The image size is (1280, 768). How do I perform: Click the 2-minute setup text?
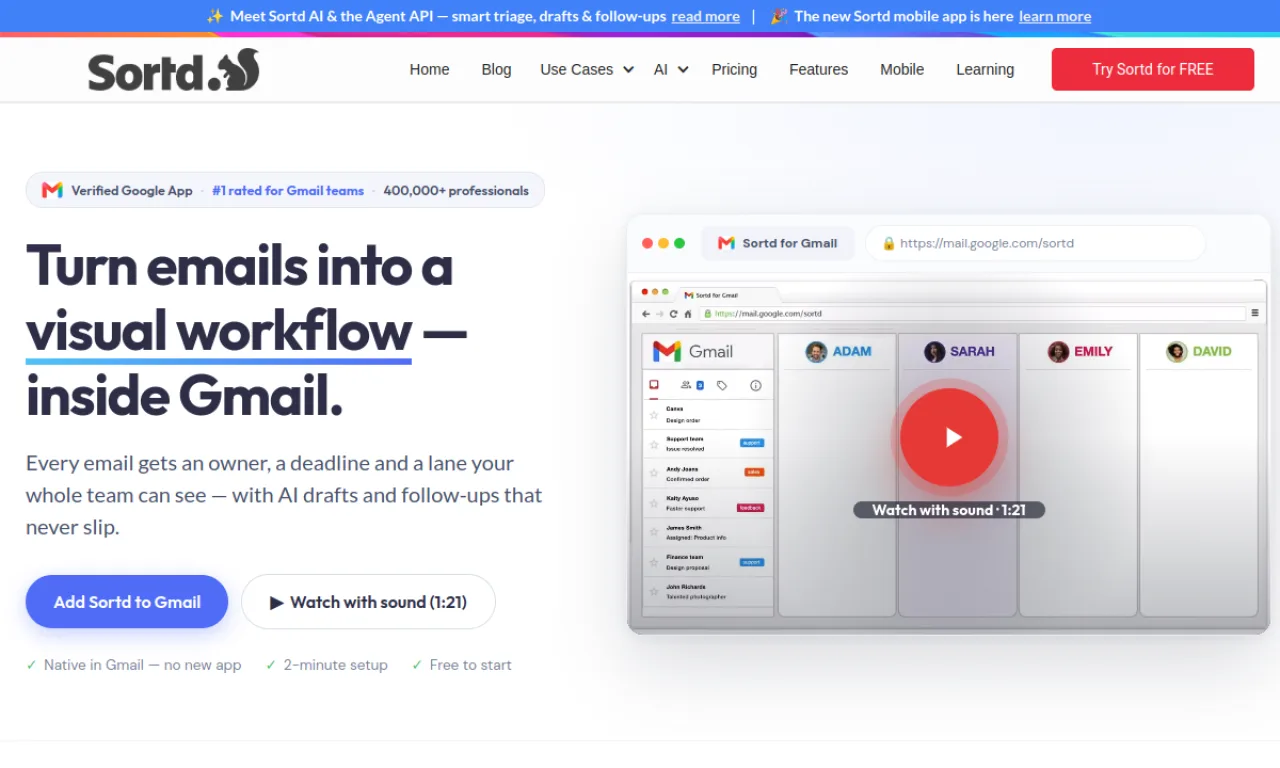(336, 665)
